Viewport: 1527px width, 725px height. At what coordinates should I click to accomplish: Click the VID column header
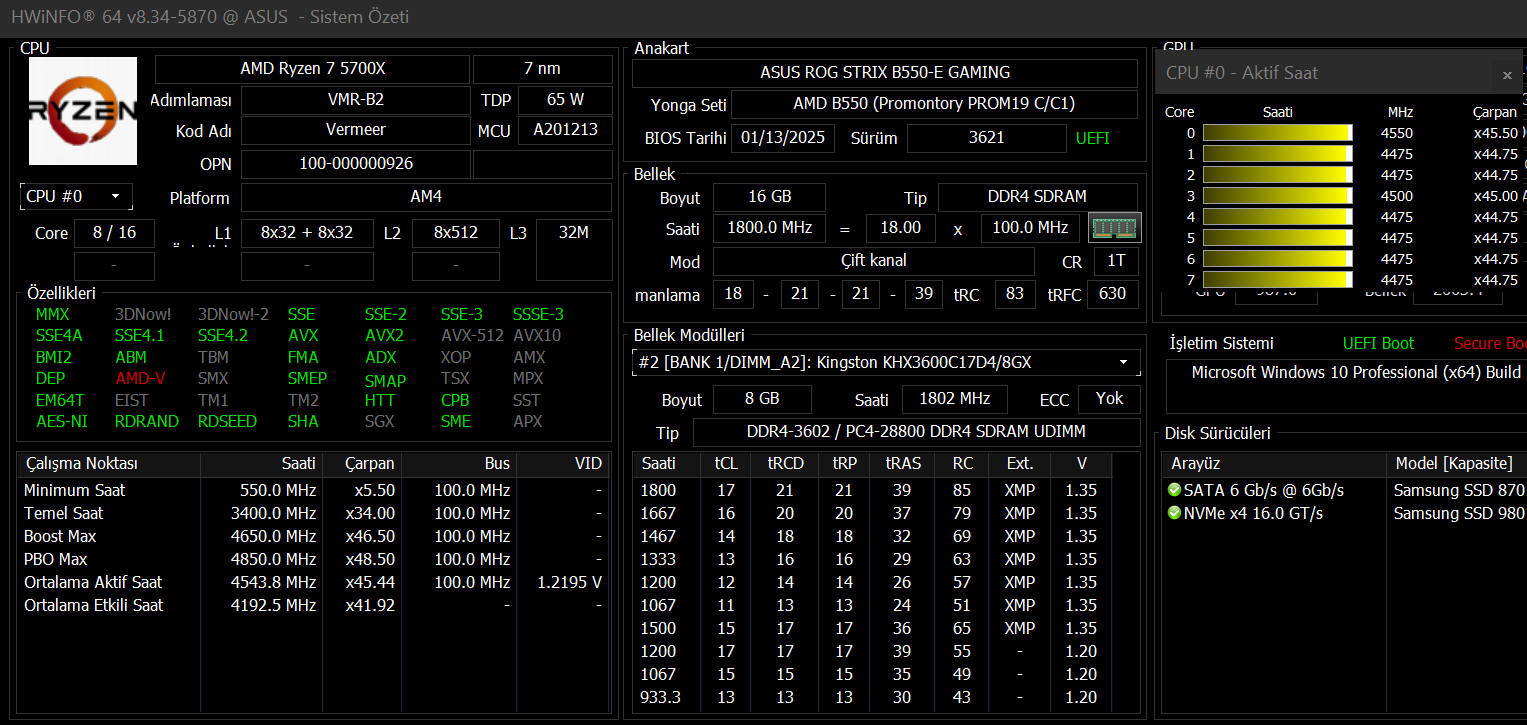pyautogui.click(x=564, y=464)
